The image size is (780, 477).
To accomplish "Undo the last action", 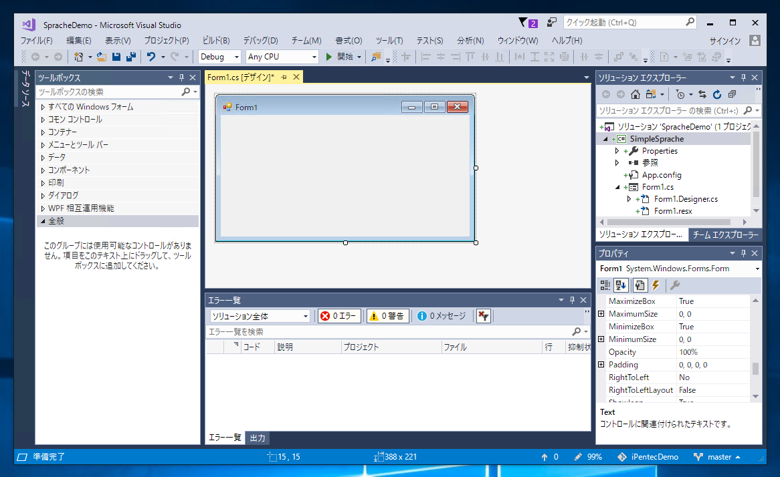I will tap(151, 57).
